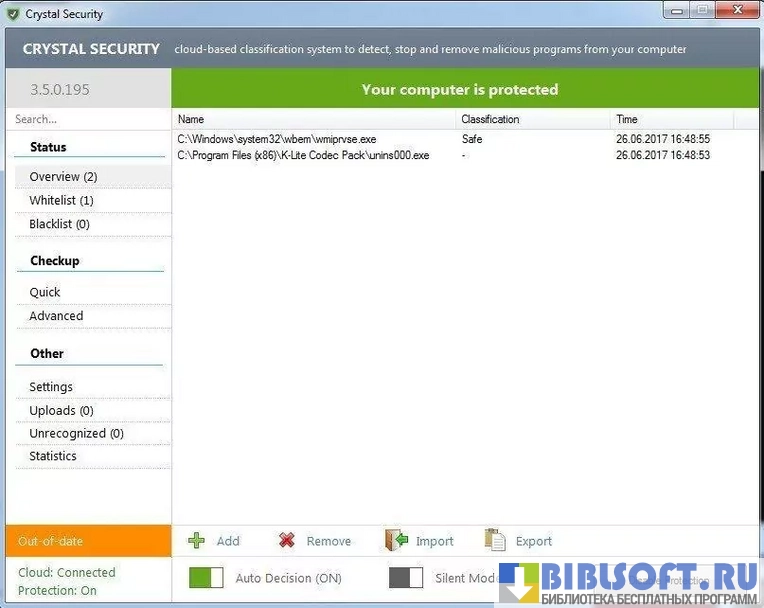Click the Import icon with green arrow
This screenshot has height=608, width=764.
coord(396,540)
